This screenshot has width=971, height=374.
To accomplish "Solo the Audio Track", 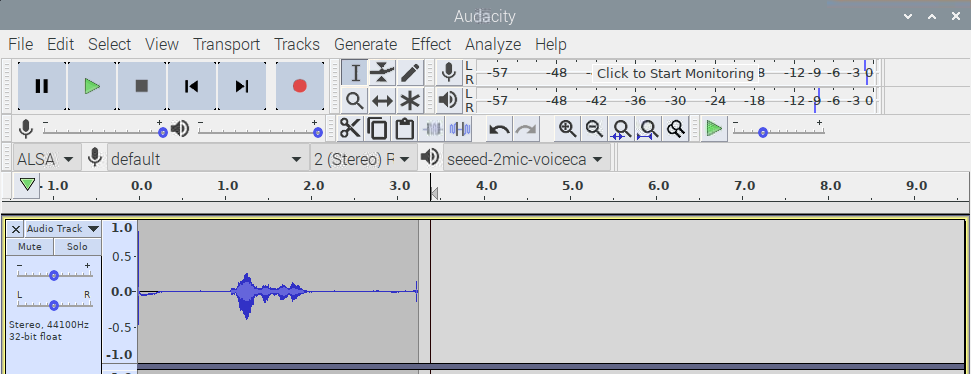I will coord(77,246).
